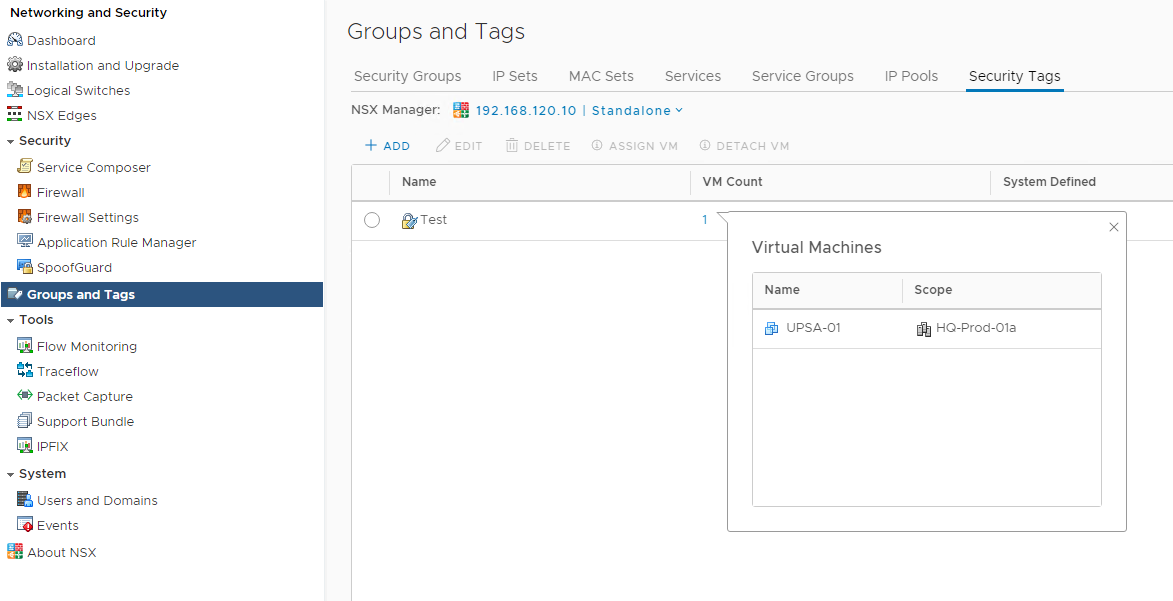The image size is (1173, 601).
Task: Click the NSX Edges icon
Action: coord(15,115)
